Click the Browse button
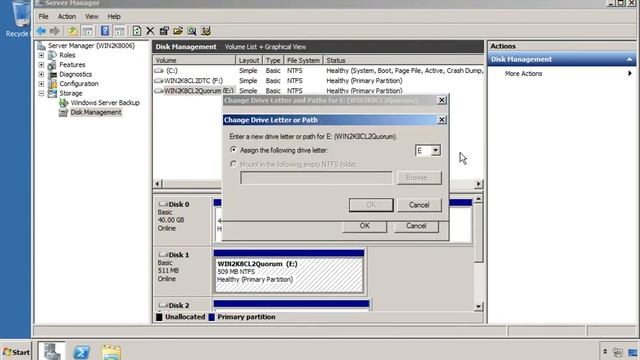640x360 pixels. [x=419, y=178]
